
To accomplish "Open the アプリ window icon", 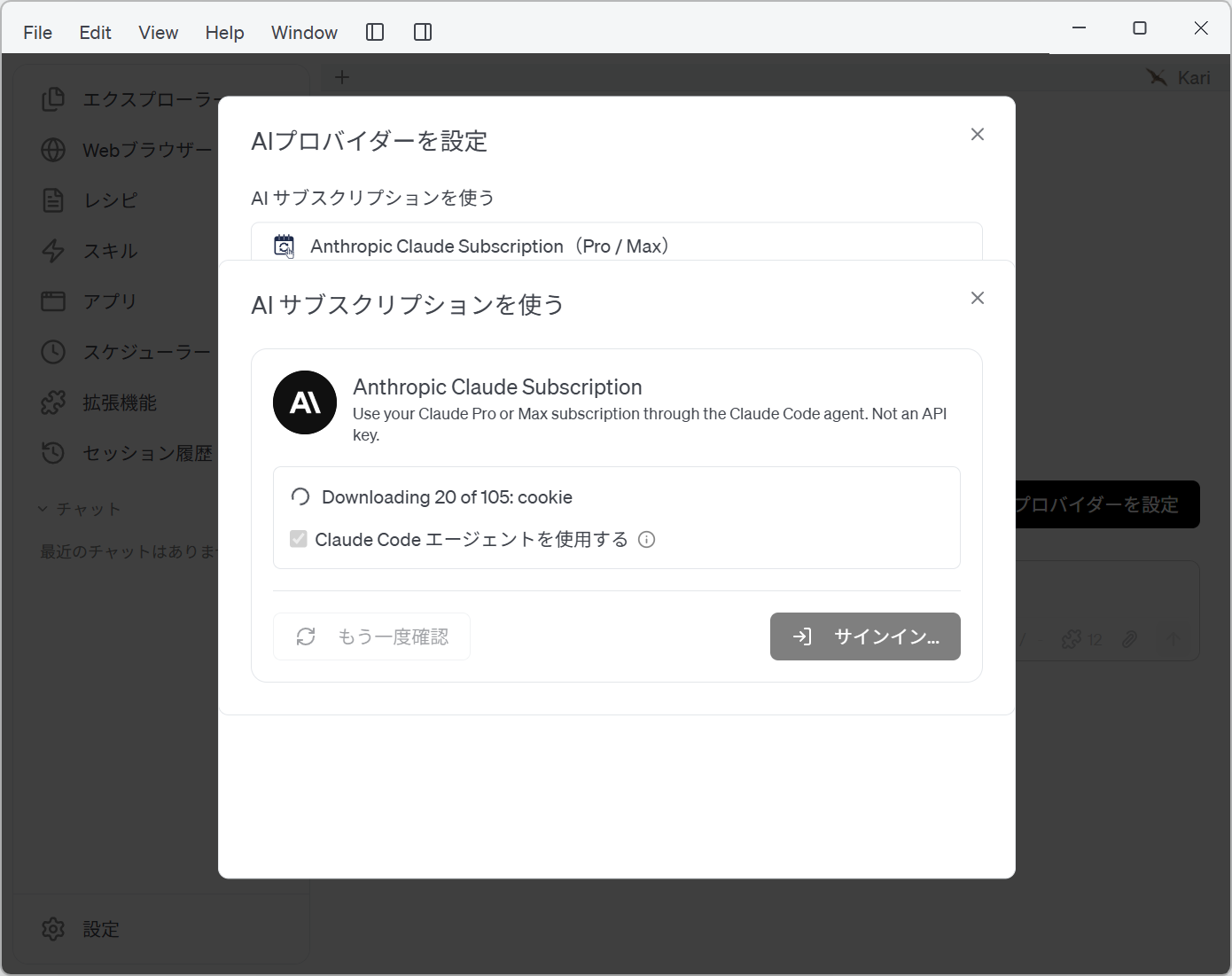I will tap(53, 301).
